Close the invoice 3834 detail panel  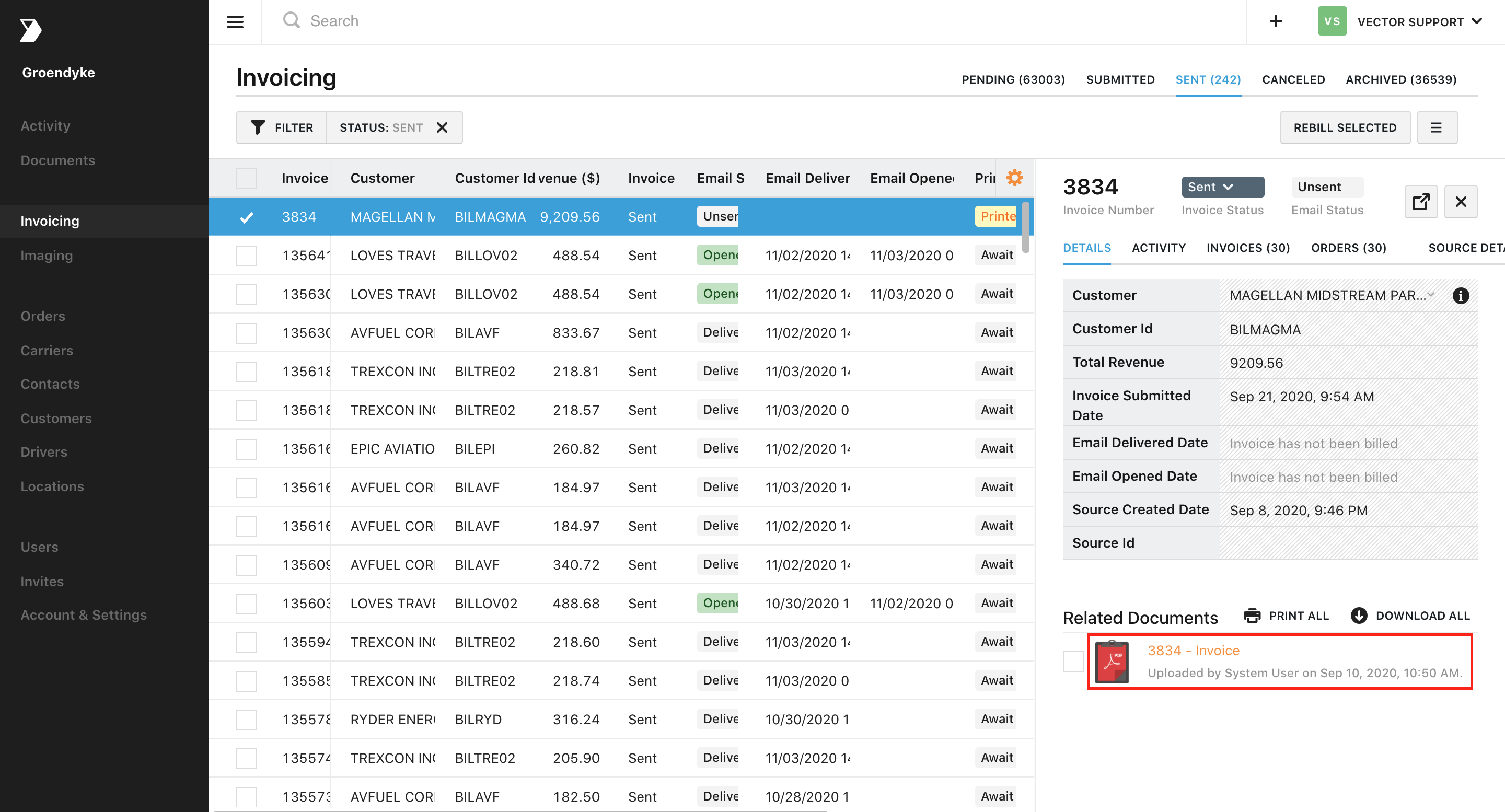(1461, 202)
